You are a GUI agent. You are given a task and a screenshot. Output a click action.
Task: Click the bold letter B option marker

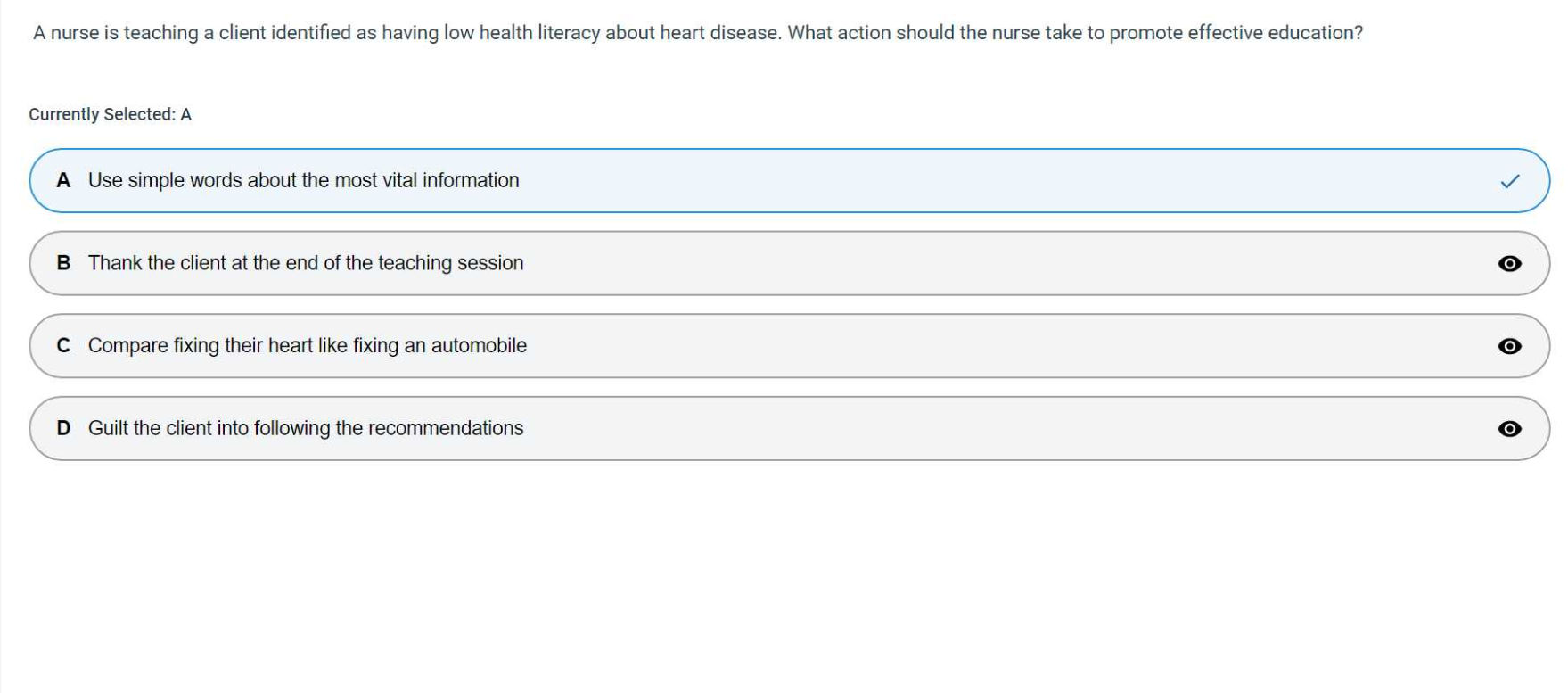coord(63,263)
